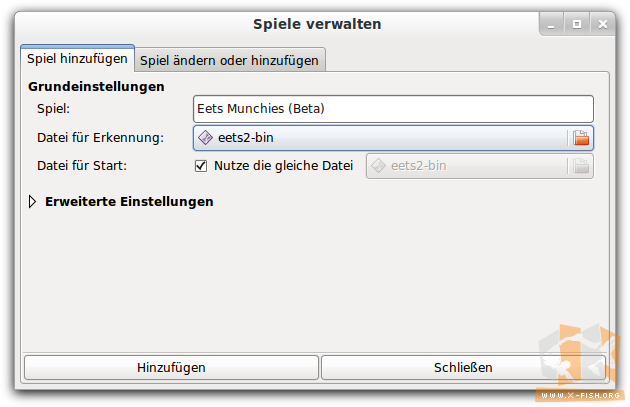The image size is (630, 407).
Task: Click the Erweiterte Einstellungen heading text
Action: [129, 201]
